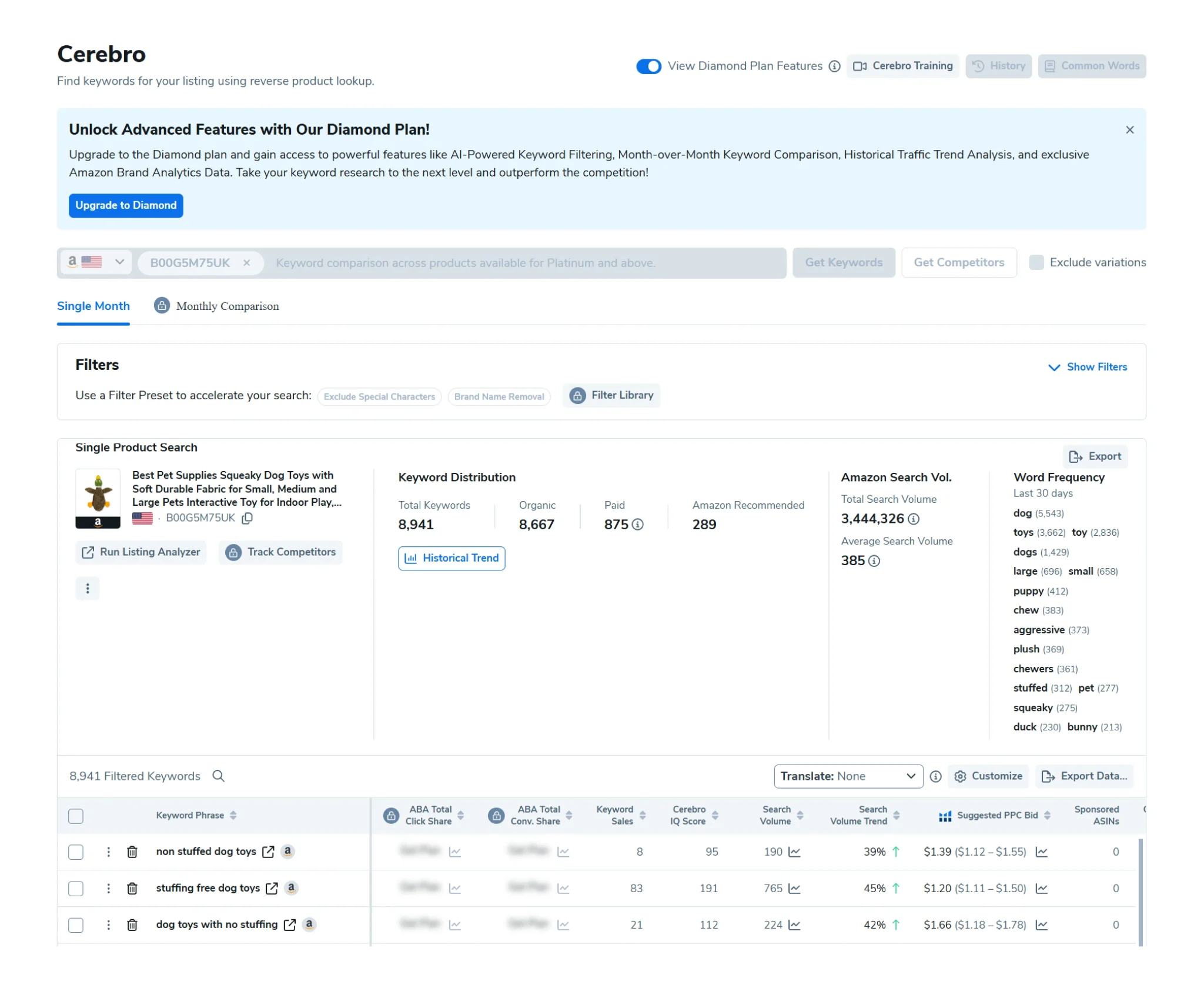Screen dimensions: 1204x988
Task: Copy ASIN B00G5M75UK to clipboard
Action: pyautogui.click(x=248, y=518)
